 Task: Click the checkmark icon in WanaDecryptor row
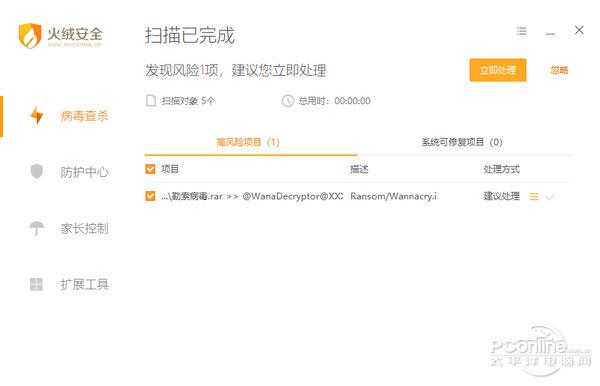click(550, 197)
